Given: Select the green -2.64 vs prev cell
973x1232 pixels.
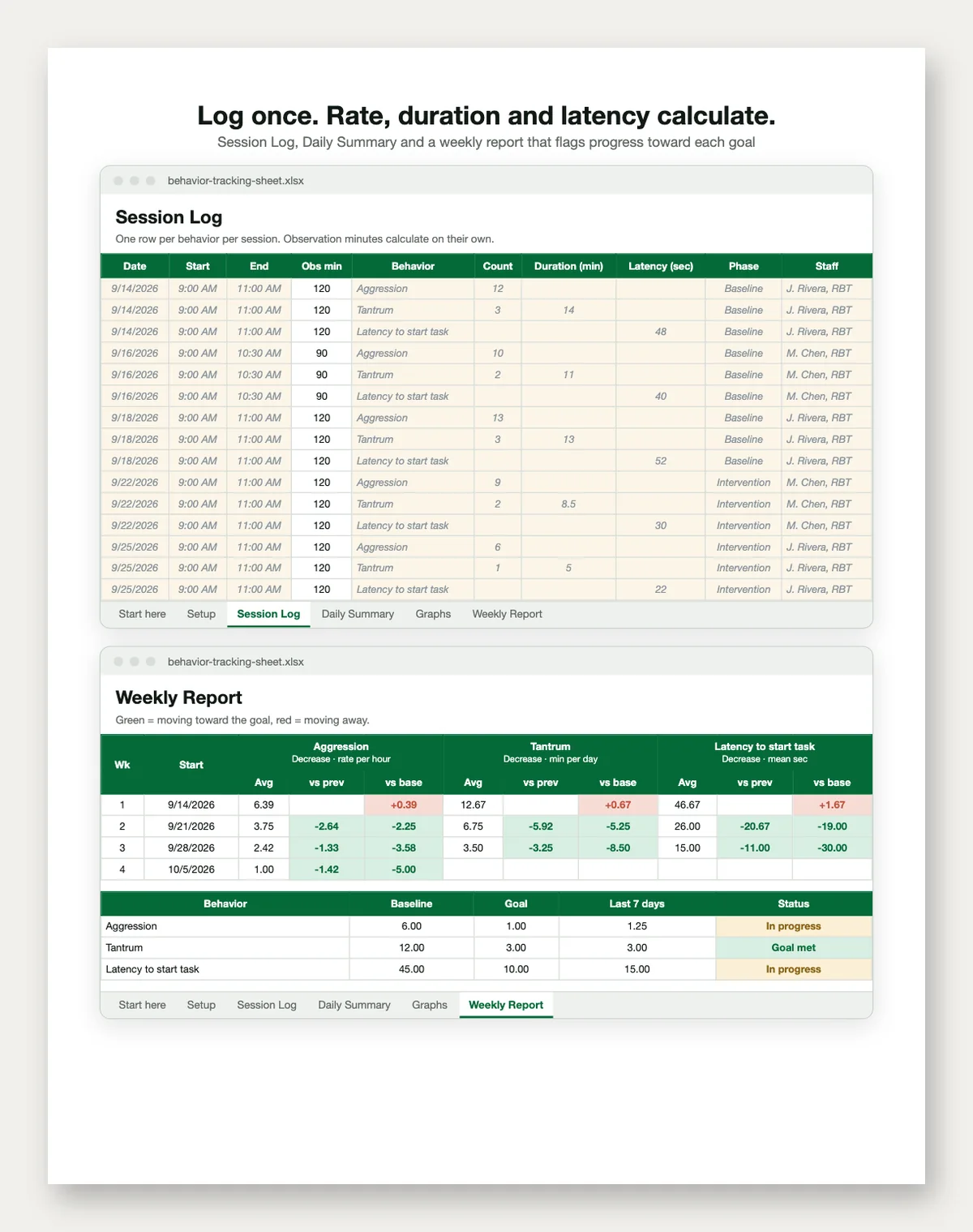Looking at the screenshot, I should click(x=327, y=826).
